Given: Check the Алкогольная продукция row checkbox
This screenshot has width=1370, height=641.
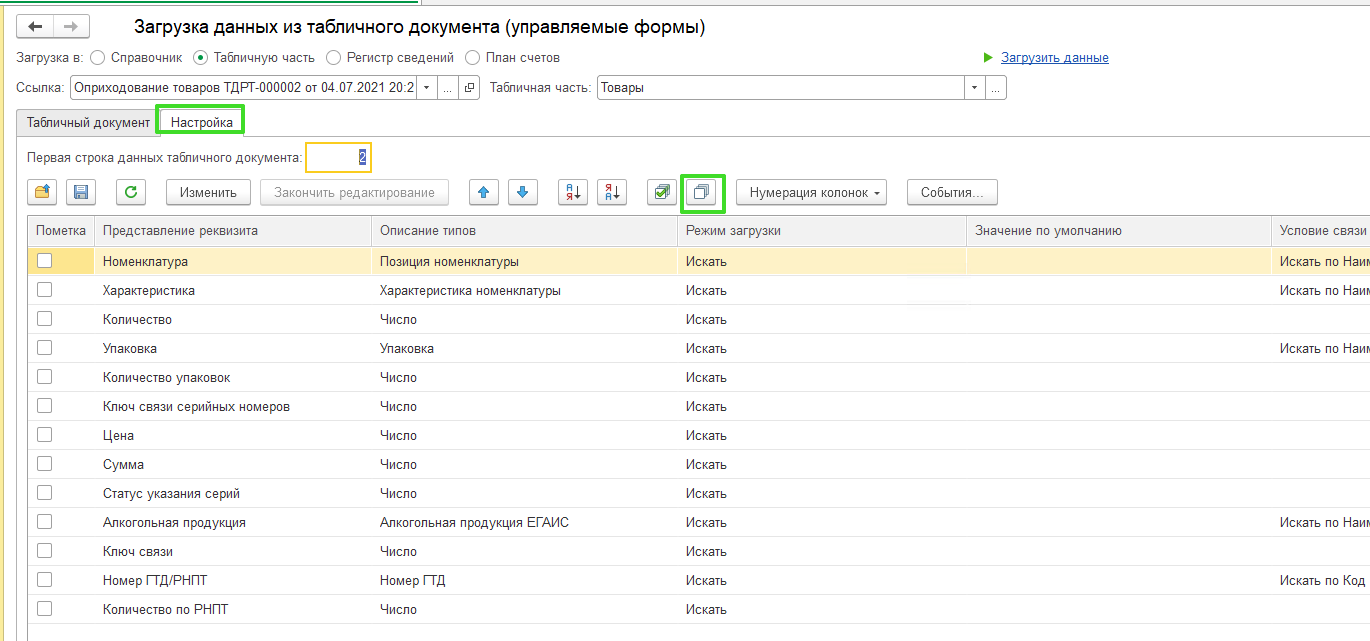Looking at the screenshot, I should pyautogui.click(x=44, y=522).
